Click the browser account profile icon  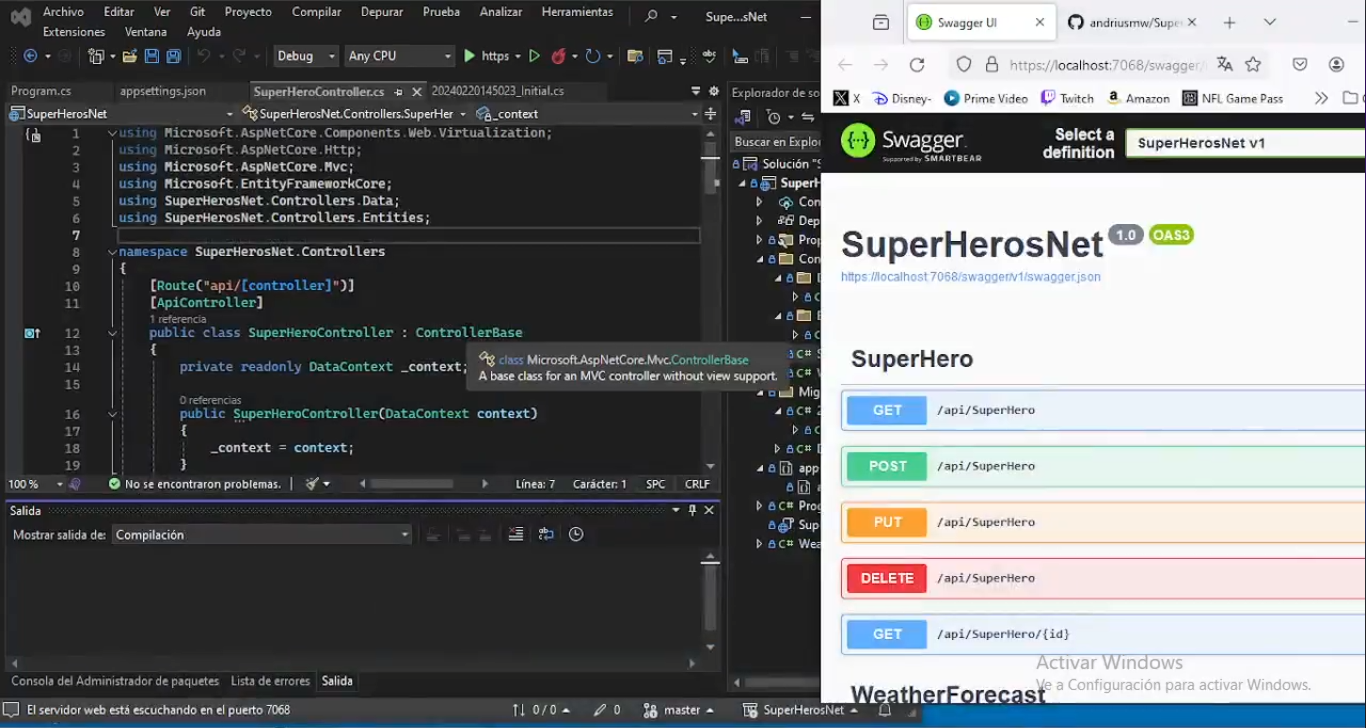click(1336, 64)
